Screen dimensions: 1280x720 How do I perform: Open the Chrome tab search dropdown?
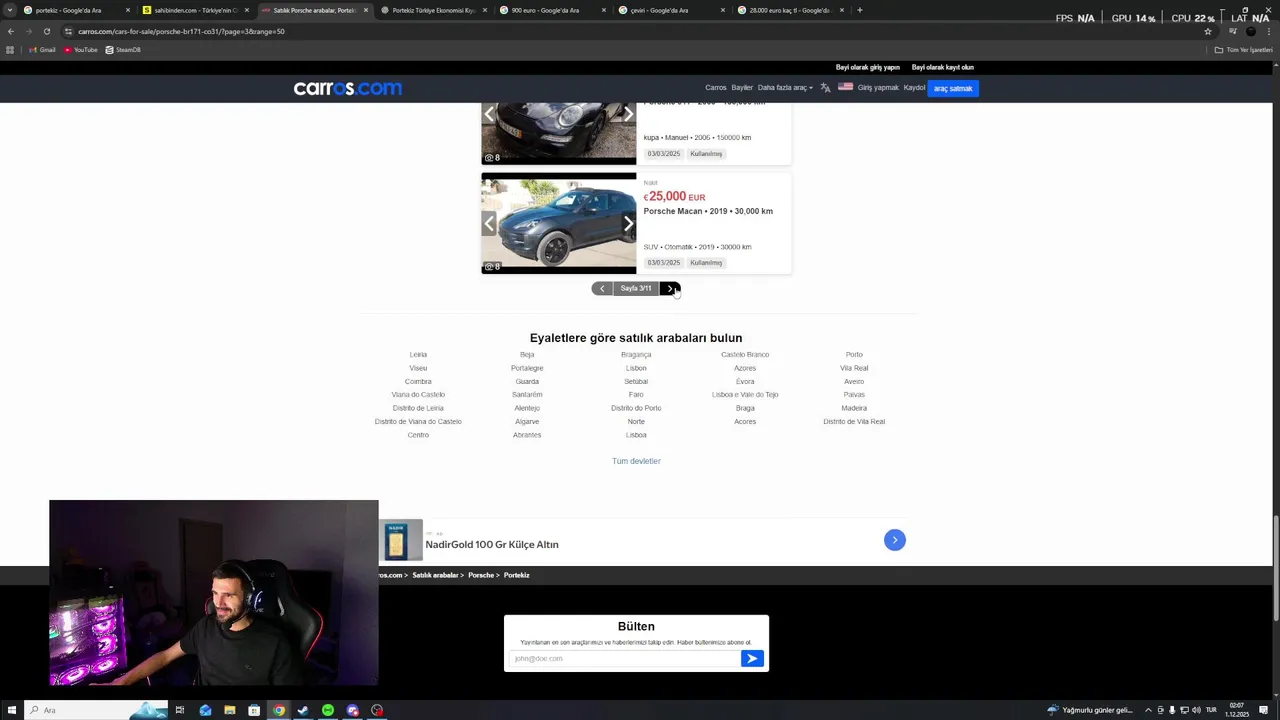(x=9, y=10)
